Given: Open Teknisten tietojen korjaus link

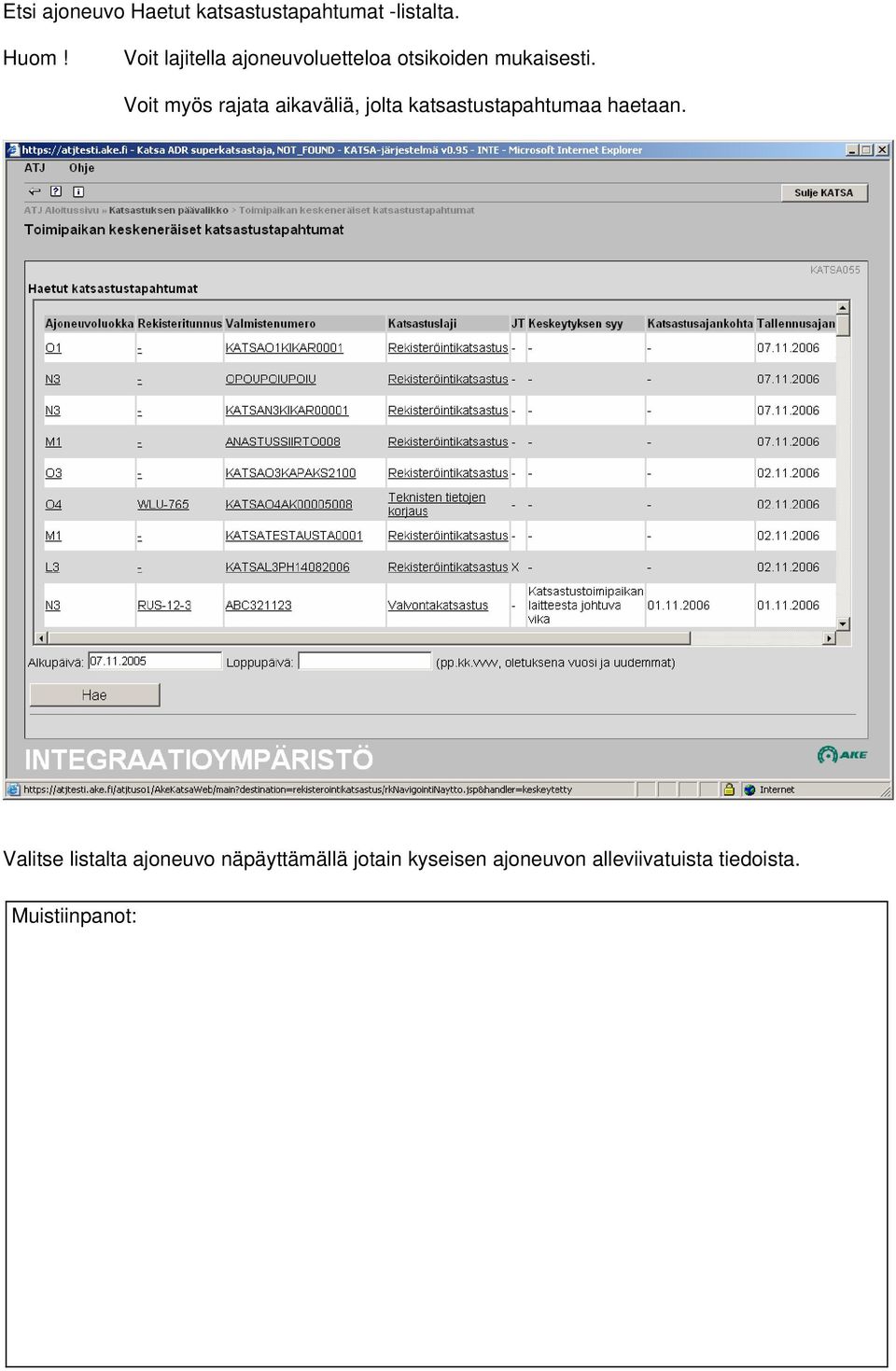Looking at the screenshot, I should (437, 504).
